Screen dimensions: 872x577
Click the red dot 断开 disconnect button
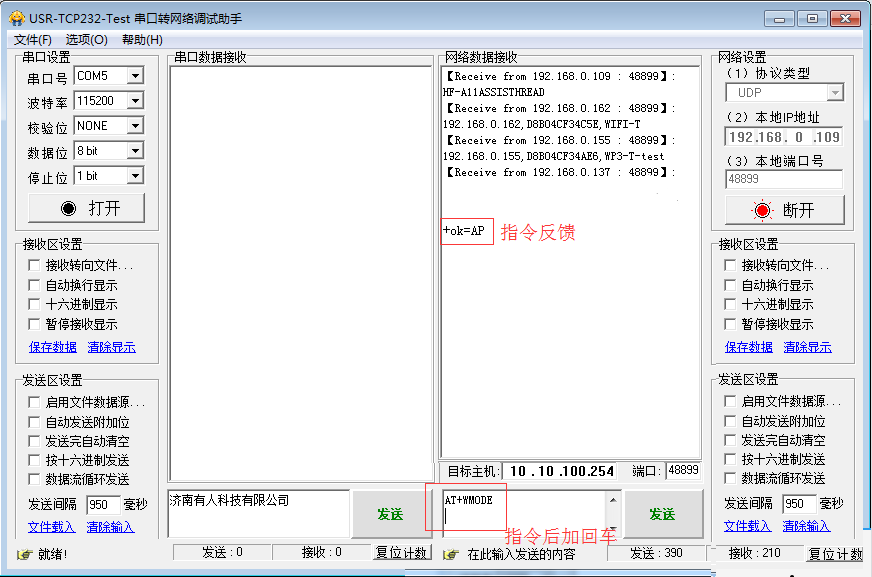[x=784, y=210]
